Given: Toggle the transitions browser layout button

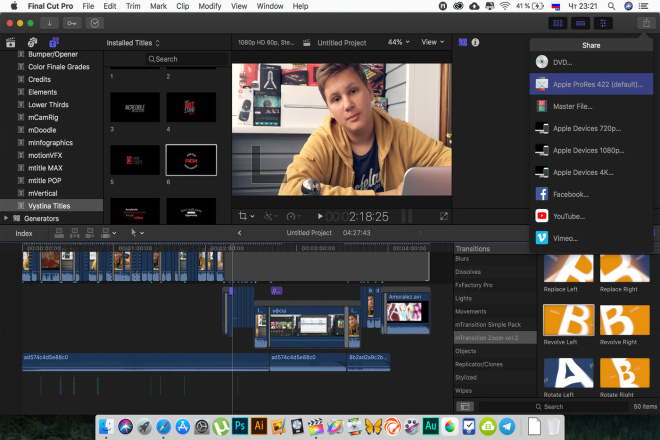Looking at the screenshot, I should point(465,407).
